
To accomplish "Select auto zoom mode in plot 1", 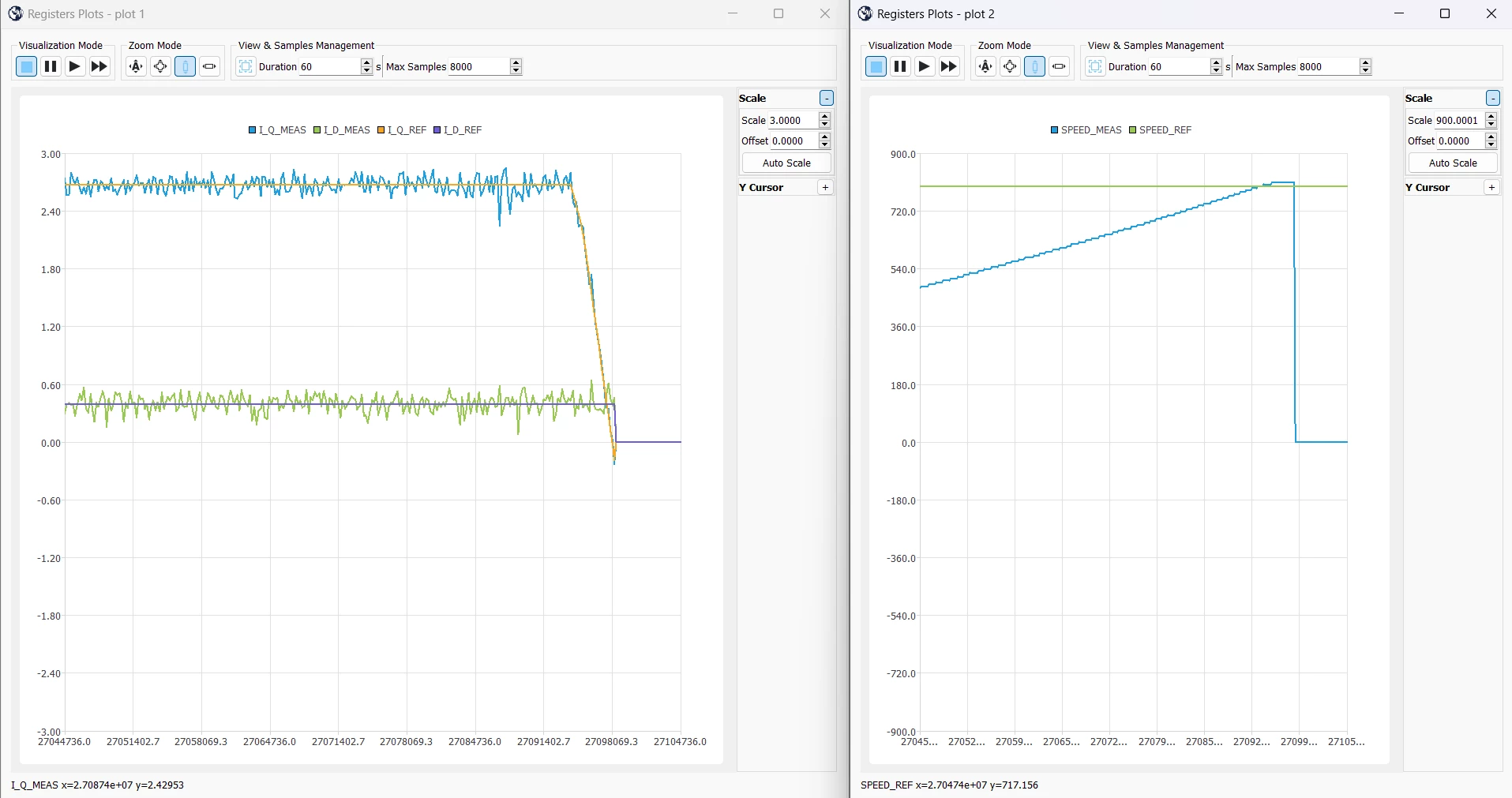I will coord(136,66).
